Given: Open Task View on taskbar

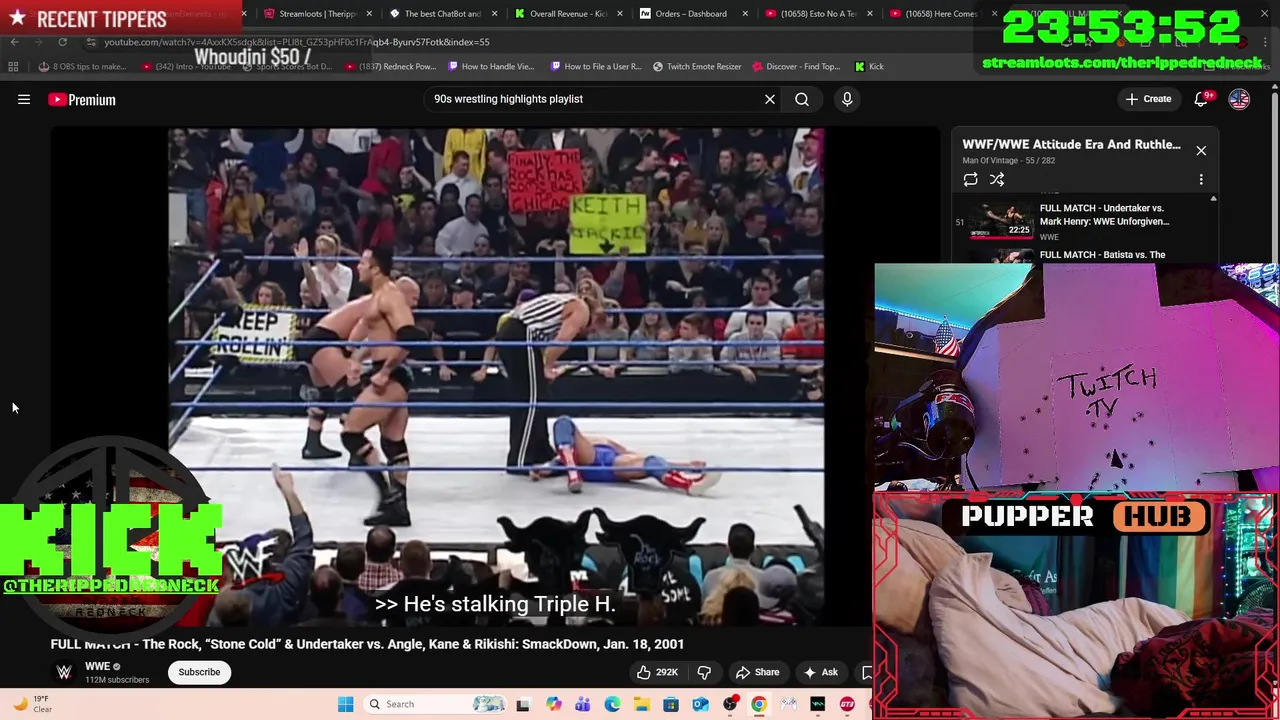Looking at the screenshot, I should 523,704.
